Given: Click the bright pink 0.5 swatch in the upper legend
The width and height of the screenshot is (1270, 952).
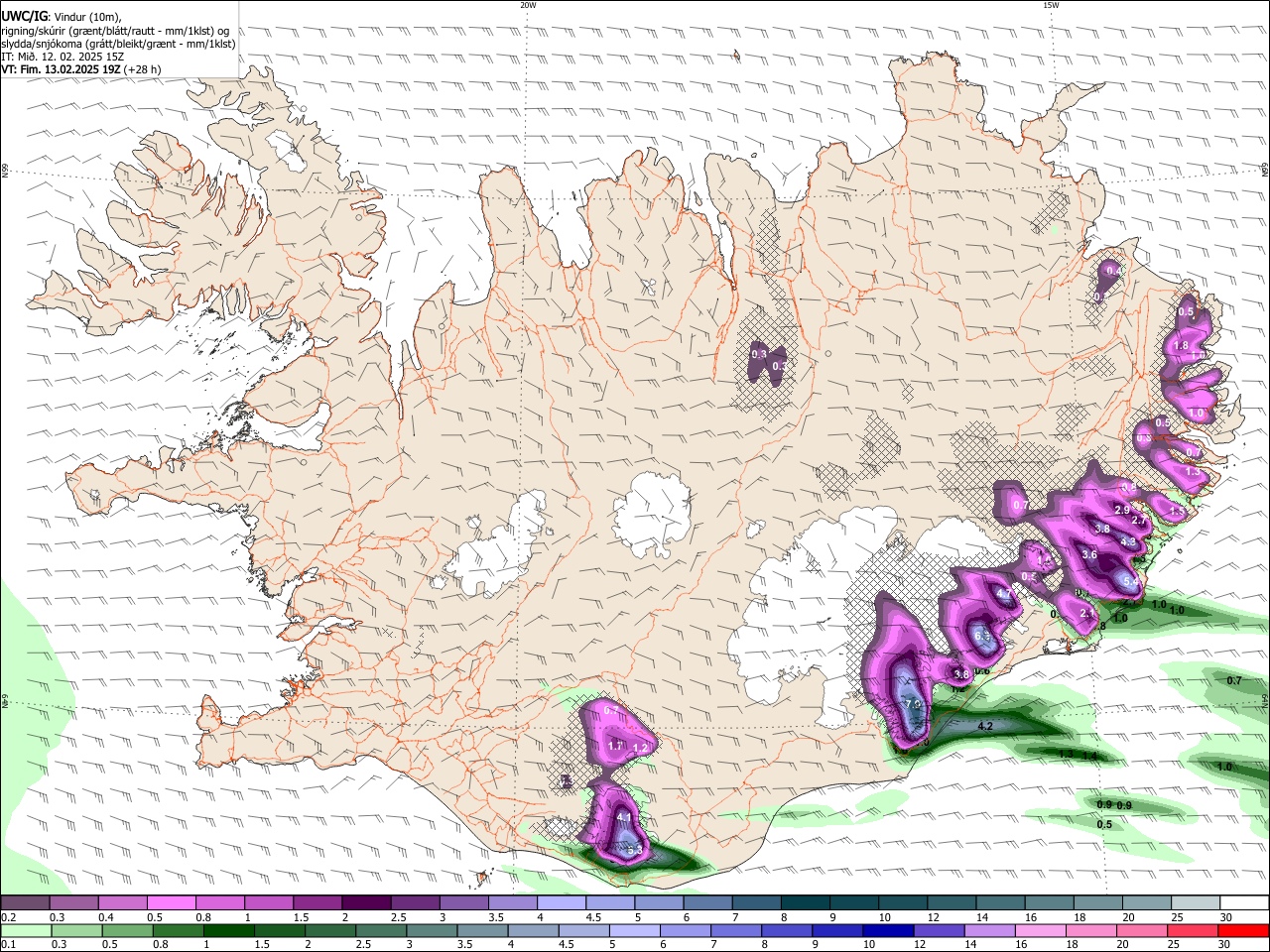Looking at the screenshot, I should pos(171,903).
